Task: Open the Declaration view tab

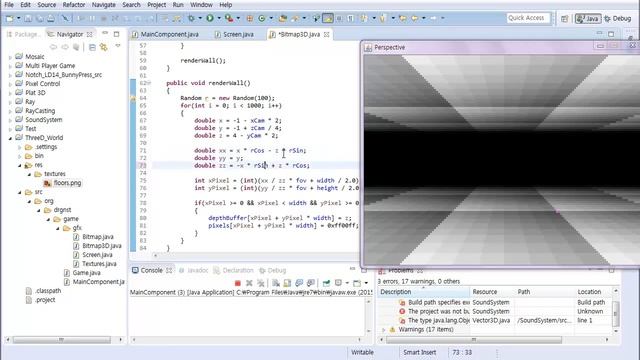Action: [233, 271]
